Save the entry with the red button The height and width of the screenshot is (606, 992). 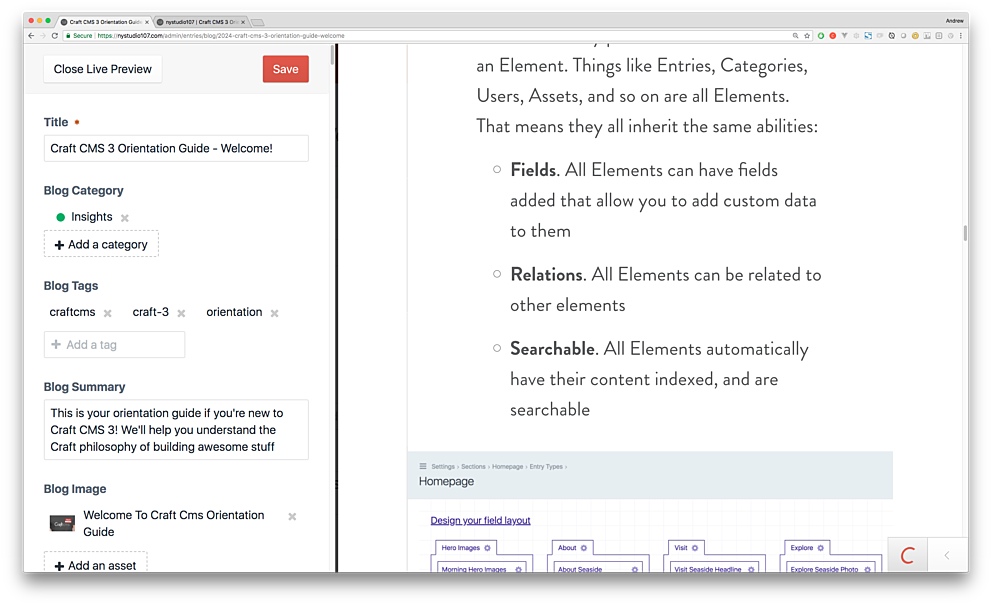click(285, 69)
